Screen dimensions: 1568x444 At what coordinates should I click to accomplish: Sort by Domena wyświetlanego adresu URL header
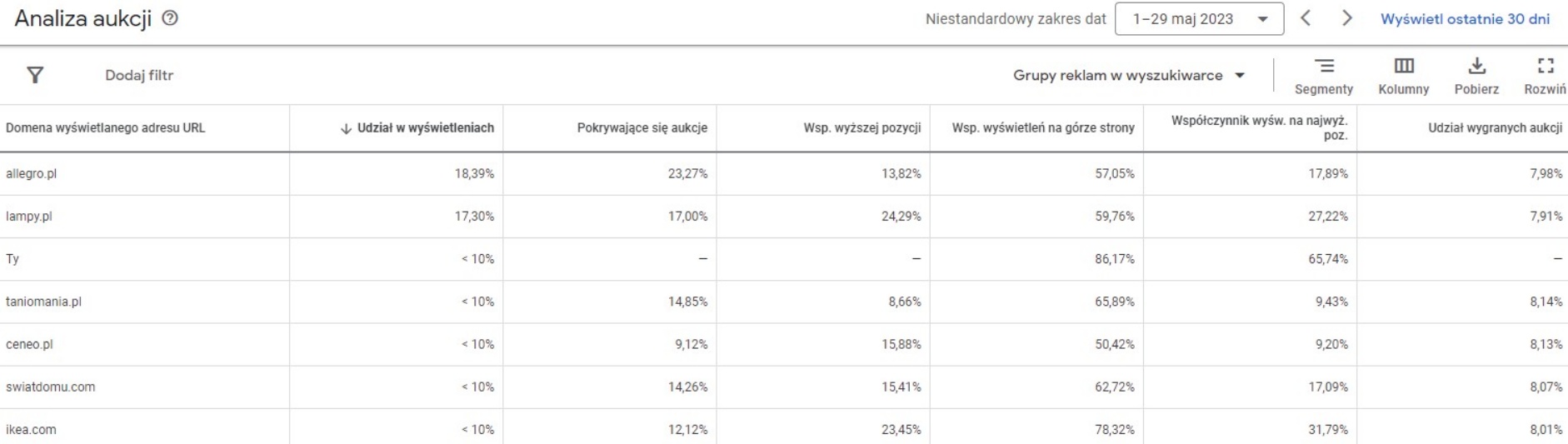pyautogui.click(x=105, y=128)
